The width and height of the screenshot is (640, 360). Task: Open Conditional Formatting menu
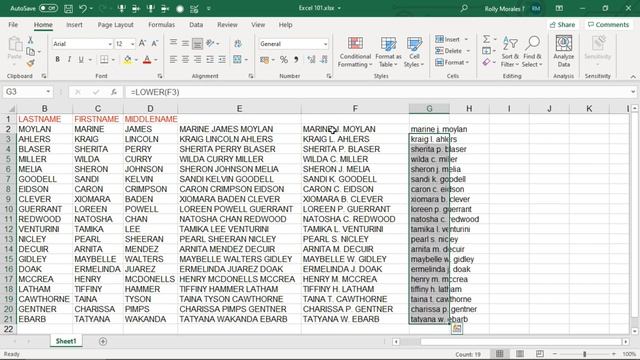(355, 52)
